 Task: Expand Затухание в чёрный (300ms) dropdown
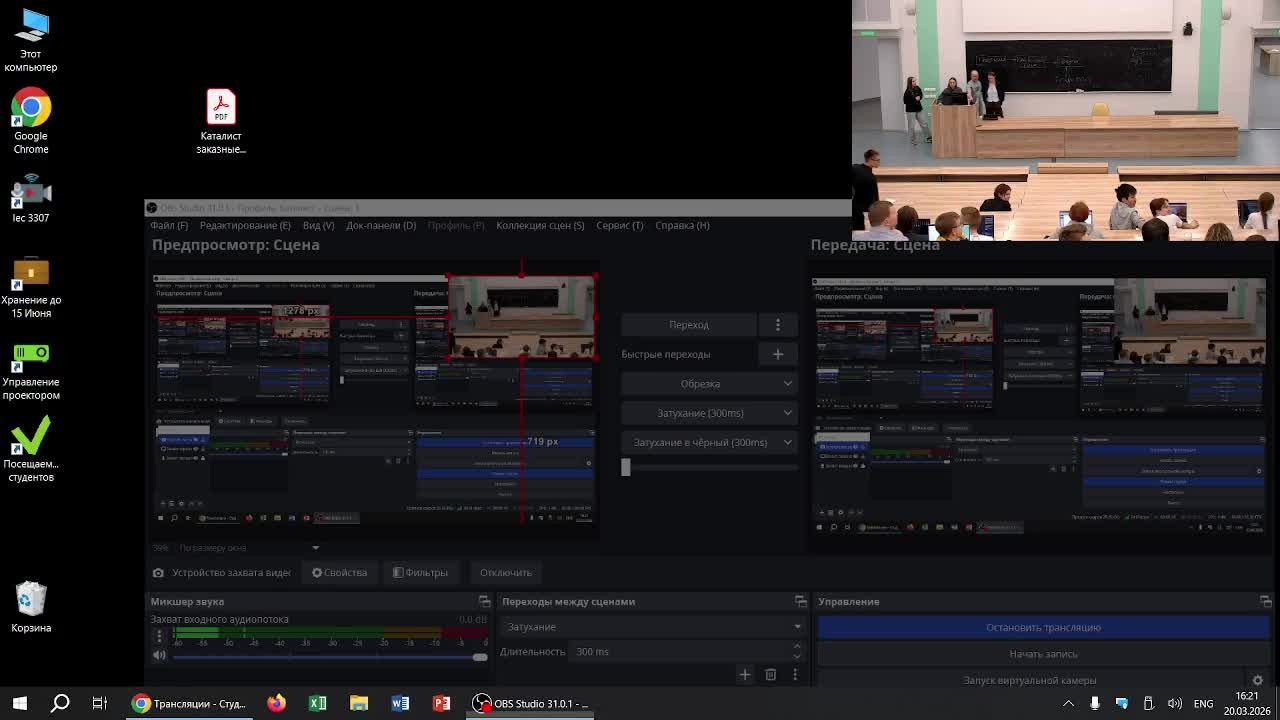[x=709, y=442]
